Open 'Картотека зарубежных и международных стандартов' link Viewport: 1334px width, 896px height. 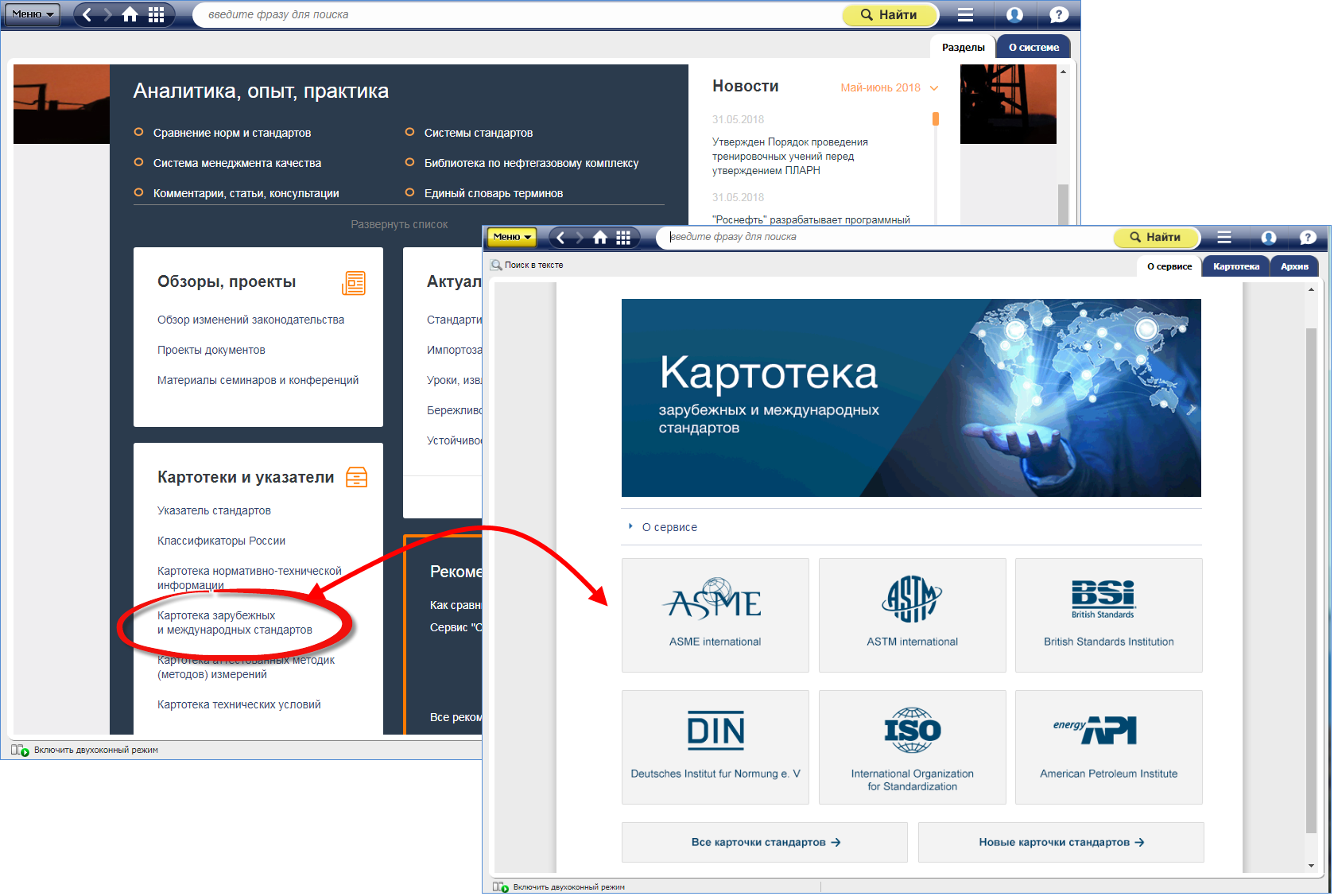(x=235, y=623)
